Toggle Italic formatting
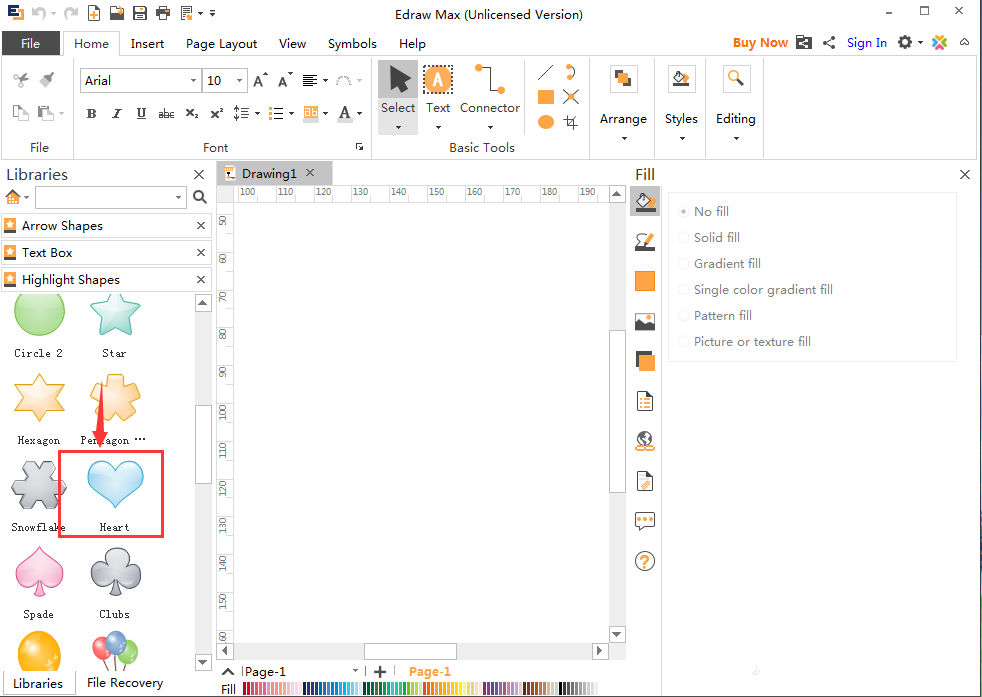This screenshot has width=982, height=697. point(116,113)
